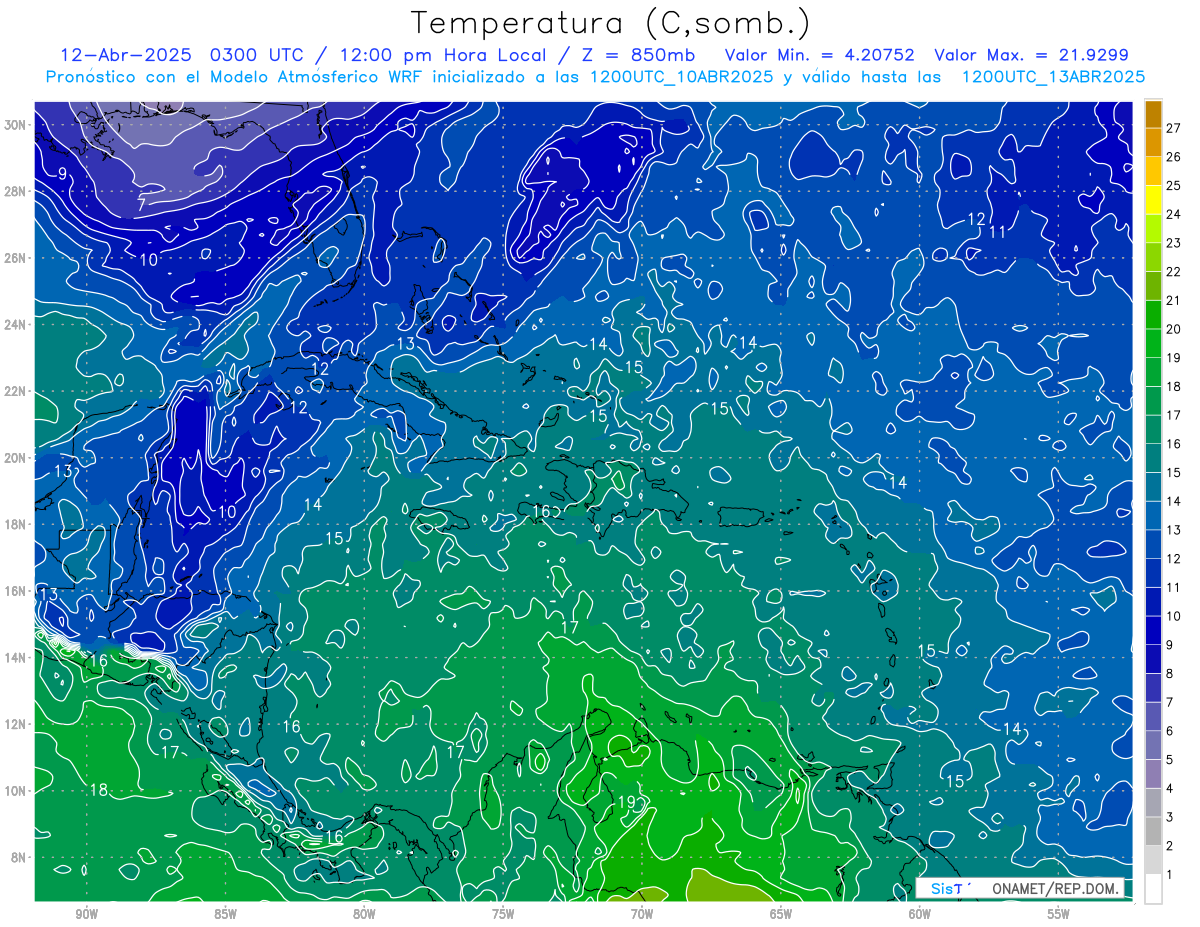Image resolution: width=1200 pixels, height=927 pixels.
Task: Click the "55W" longitude axis label
Action: point(1059,914)
